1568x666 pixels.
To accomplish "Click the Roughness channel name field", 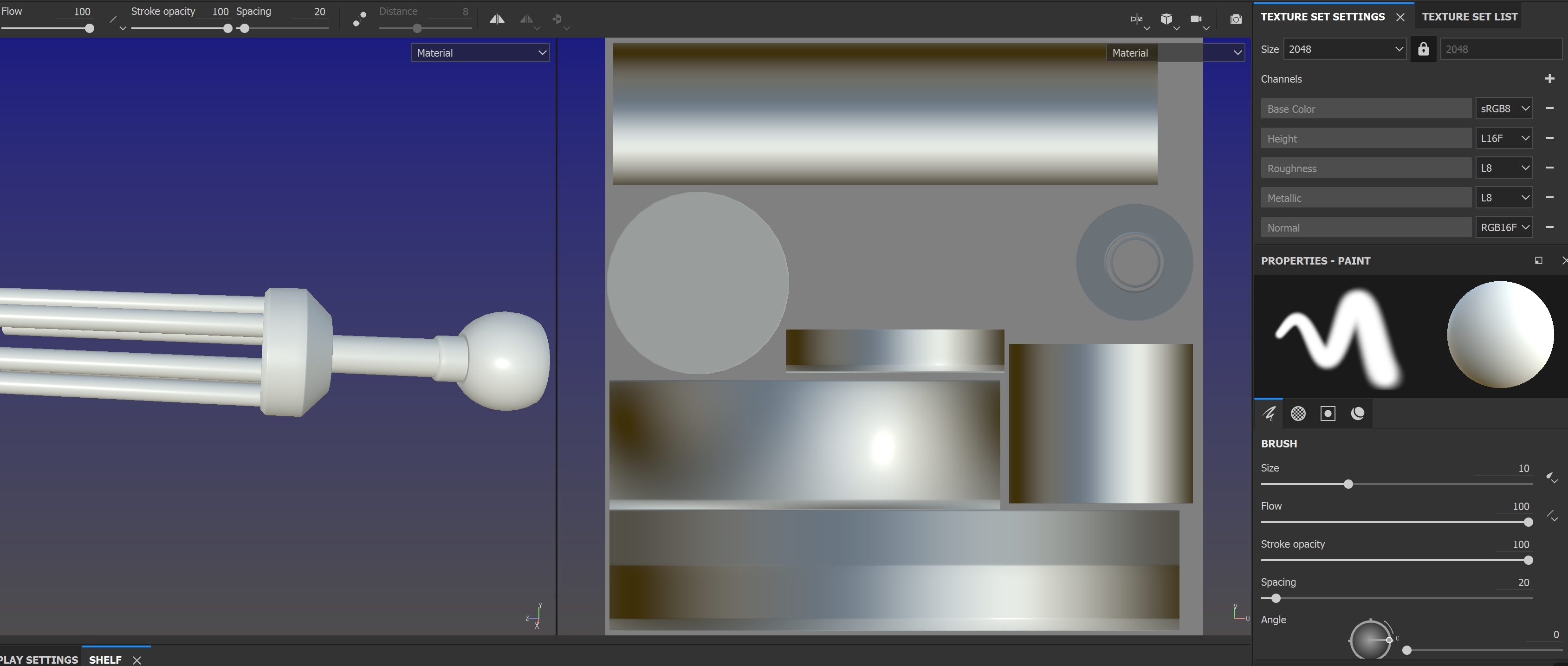I will pyautogui.click(x=1365, y=168).
